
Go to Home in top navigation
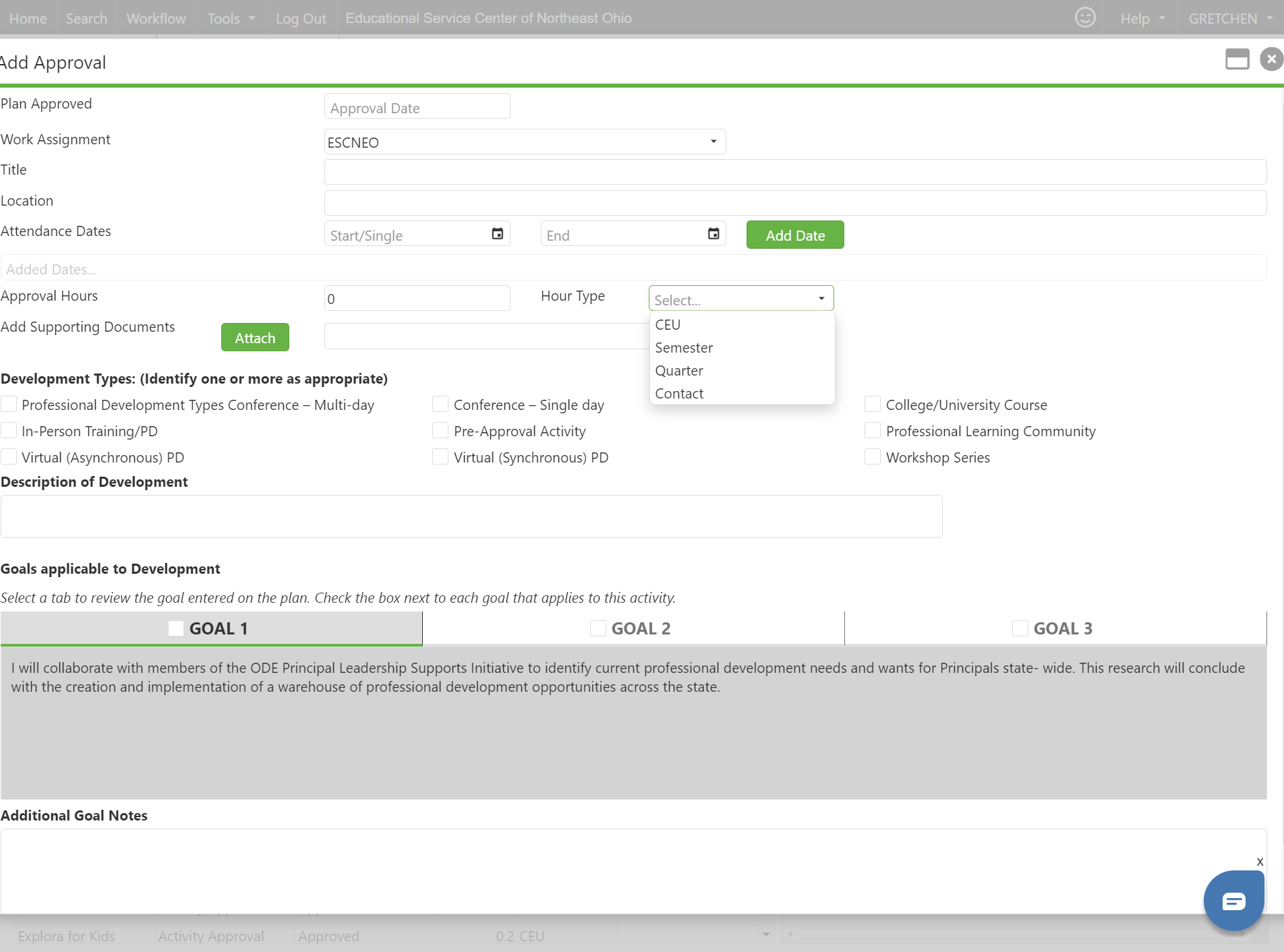click(x=28, y=18)
